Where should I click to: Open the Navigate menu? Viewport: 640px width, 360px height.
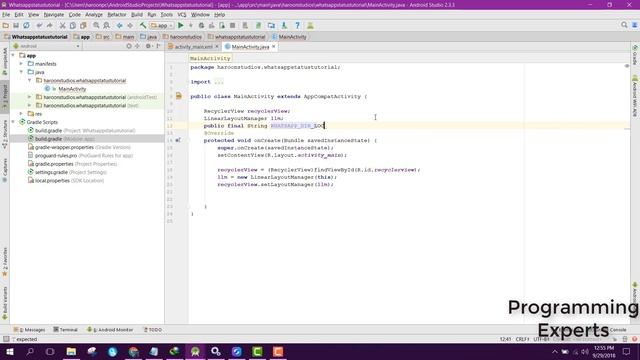point(54,15)
